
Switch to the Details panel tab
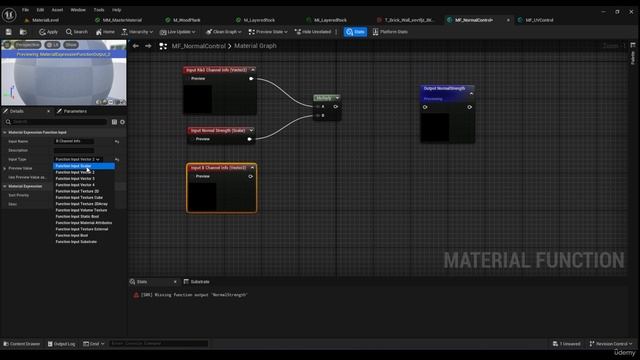click(x=17, y=111)
